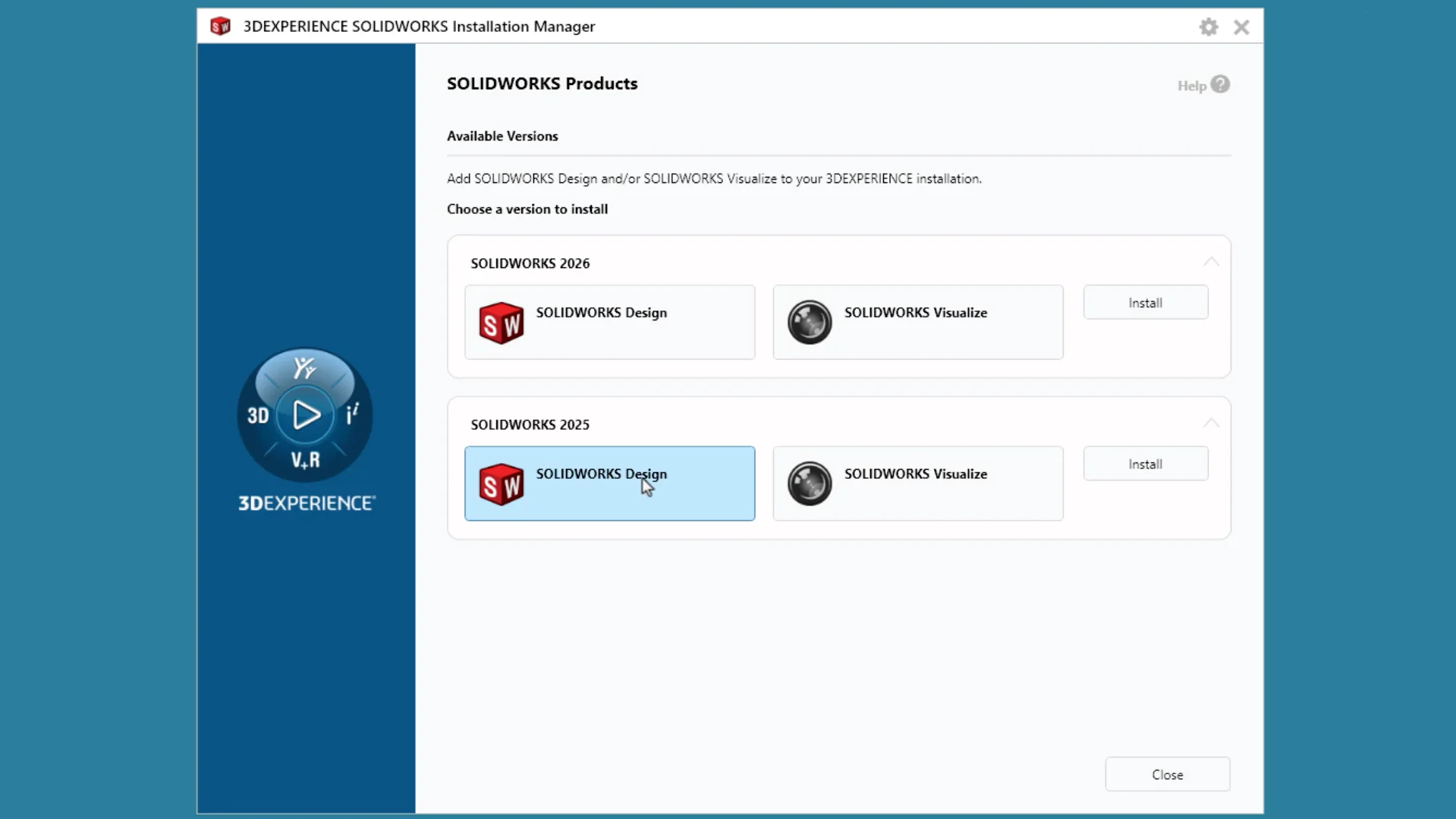Click the SOLIDWORKS Products title
This screenshot has height=819, width=1456.
[x=542, y=83]
